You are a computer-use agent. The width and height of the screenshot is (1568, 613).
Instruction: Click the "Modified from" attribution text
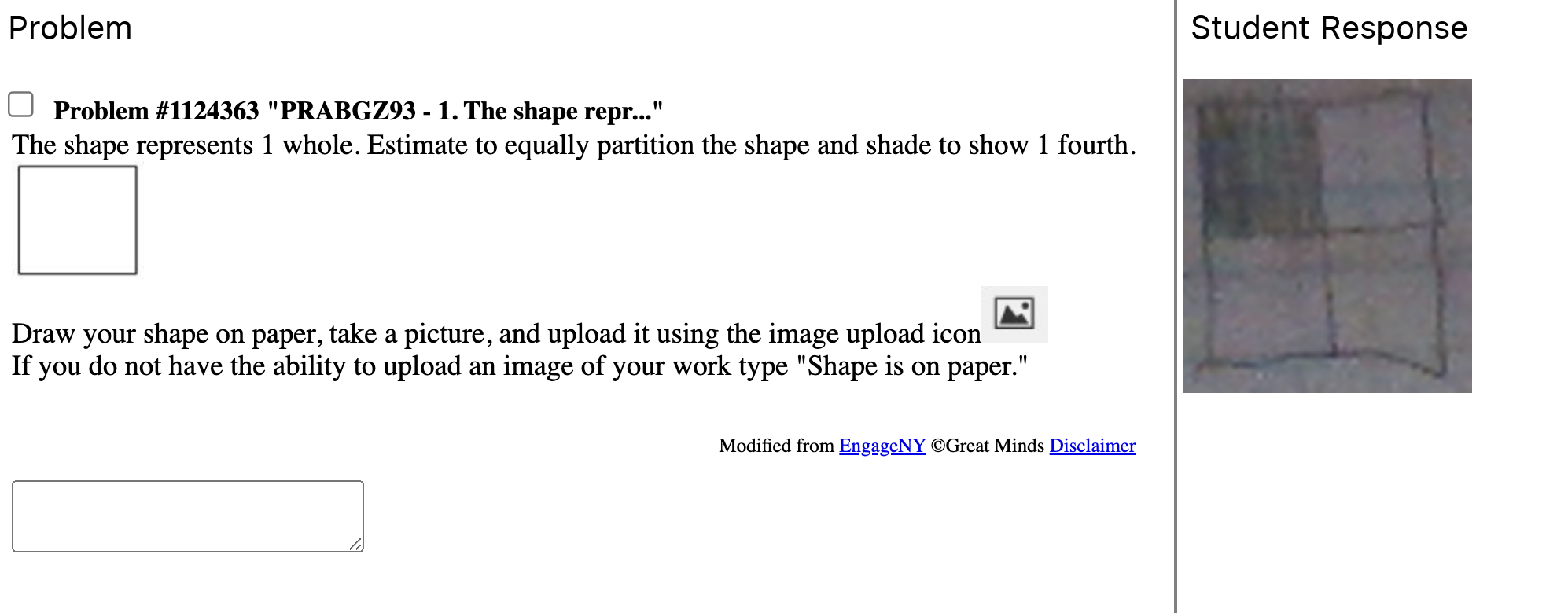[775, 446]
